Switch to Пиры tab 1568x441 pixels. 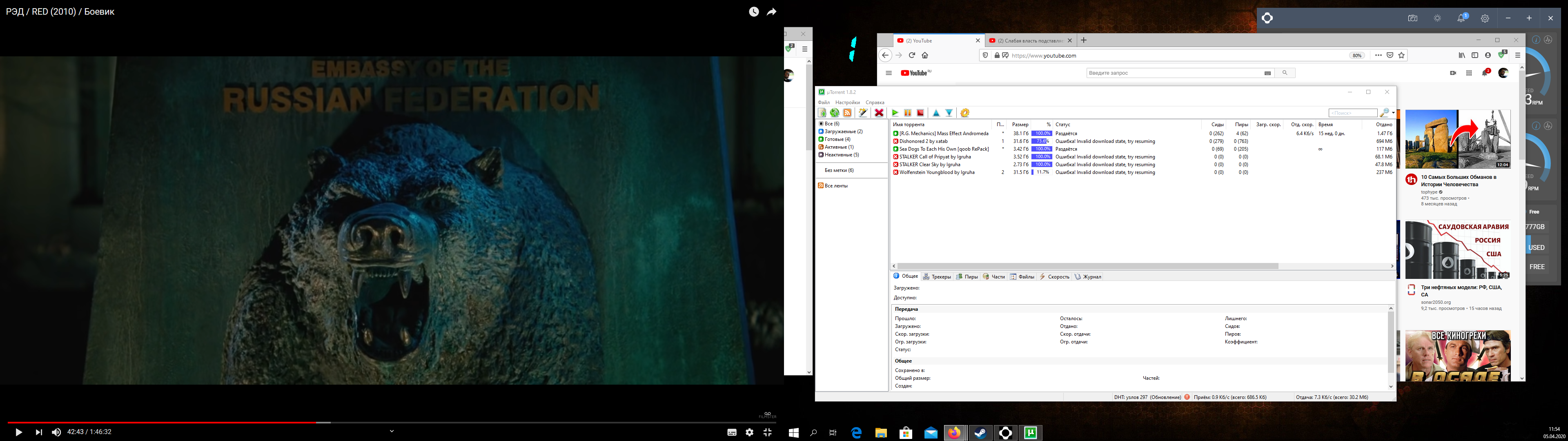967,276
